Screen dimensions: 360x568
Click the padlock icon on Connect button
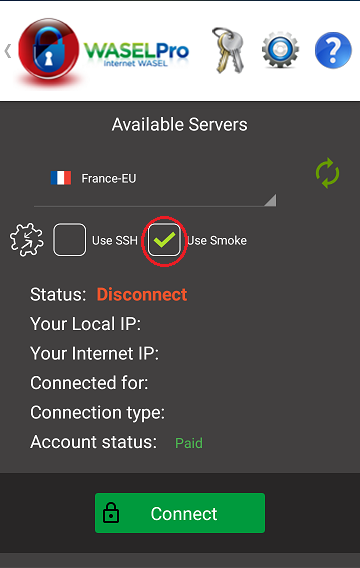point(111,513)
